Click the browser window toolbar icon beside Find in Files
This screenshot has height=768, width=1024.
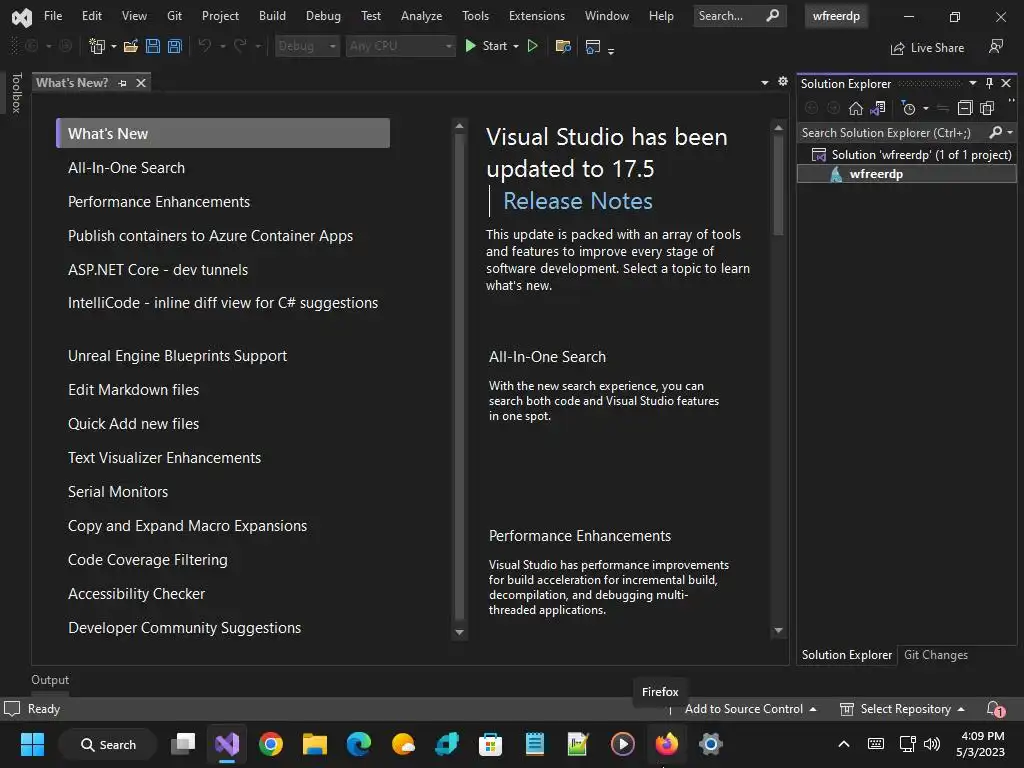(x=593, y=46)
